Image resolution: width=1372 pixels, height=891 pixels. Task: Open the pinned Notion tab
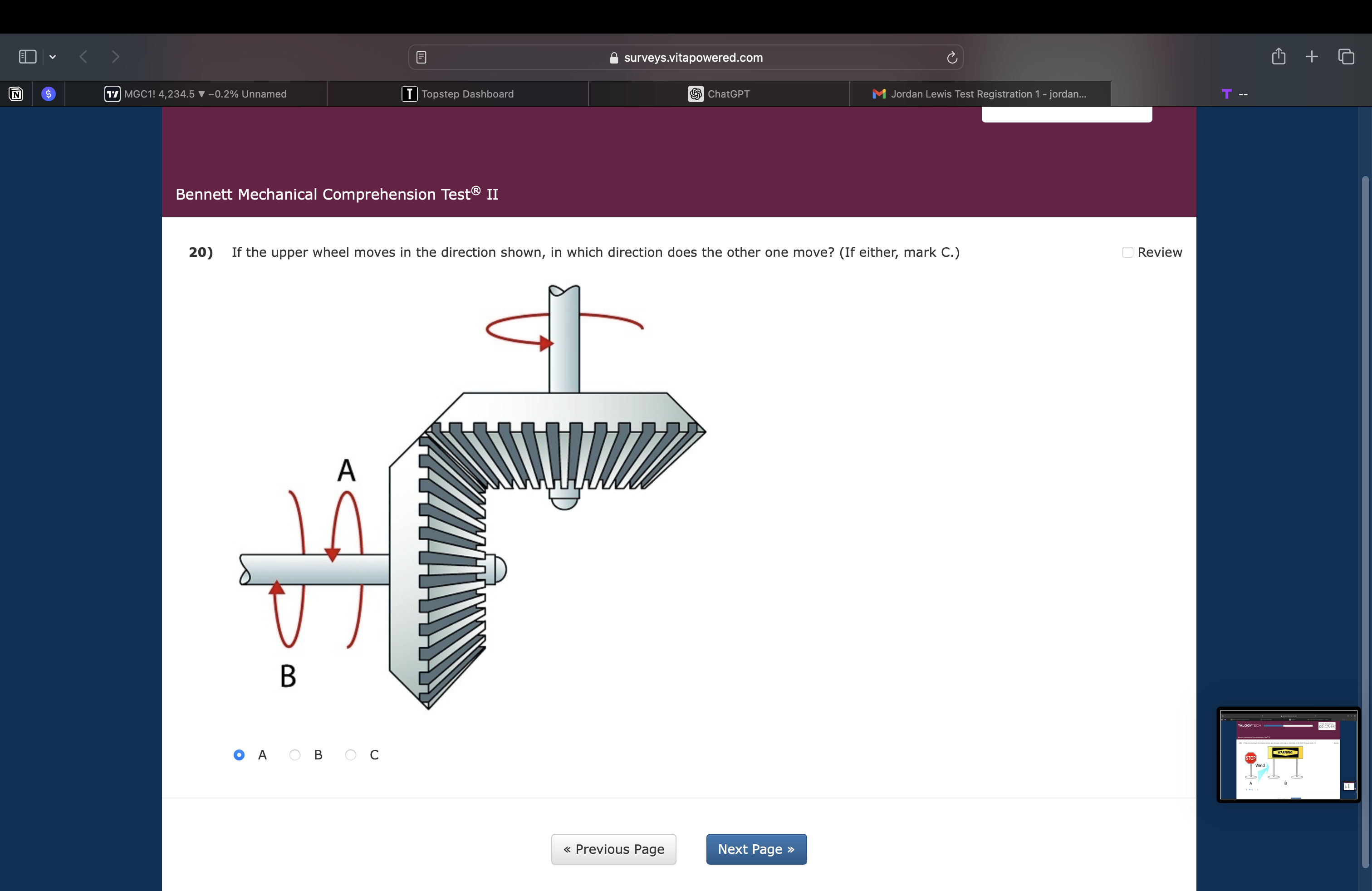[x=16, y=94]
